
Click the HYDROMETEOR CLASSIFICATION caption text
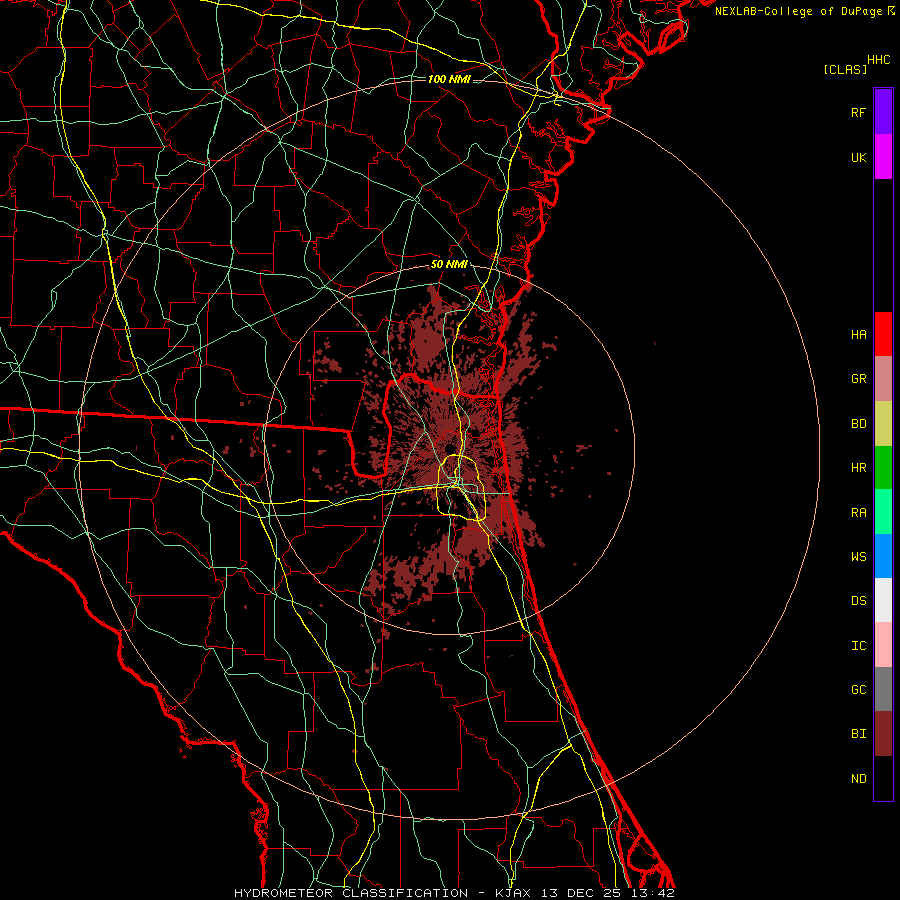351,893
